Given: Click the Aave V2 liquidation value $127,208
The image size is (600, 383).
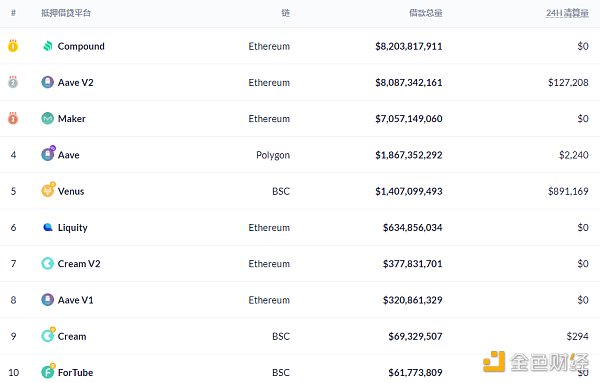Looking at the screenshot, I should point(568,83).
